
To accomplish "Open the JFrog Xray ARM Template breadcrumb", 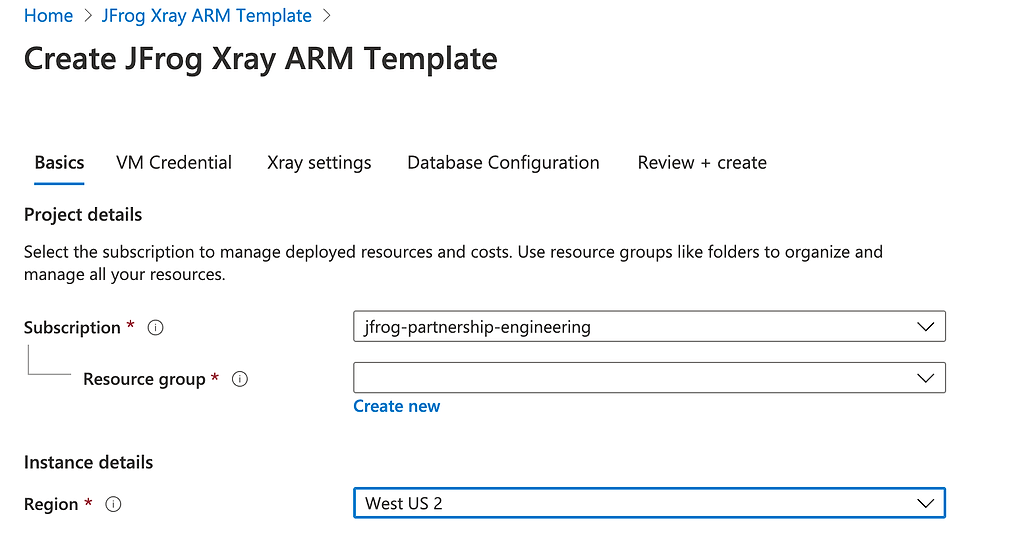I will [x=206, y=16].
